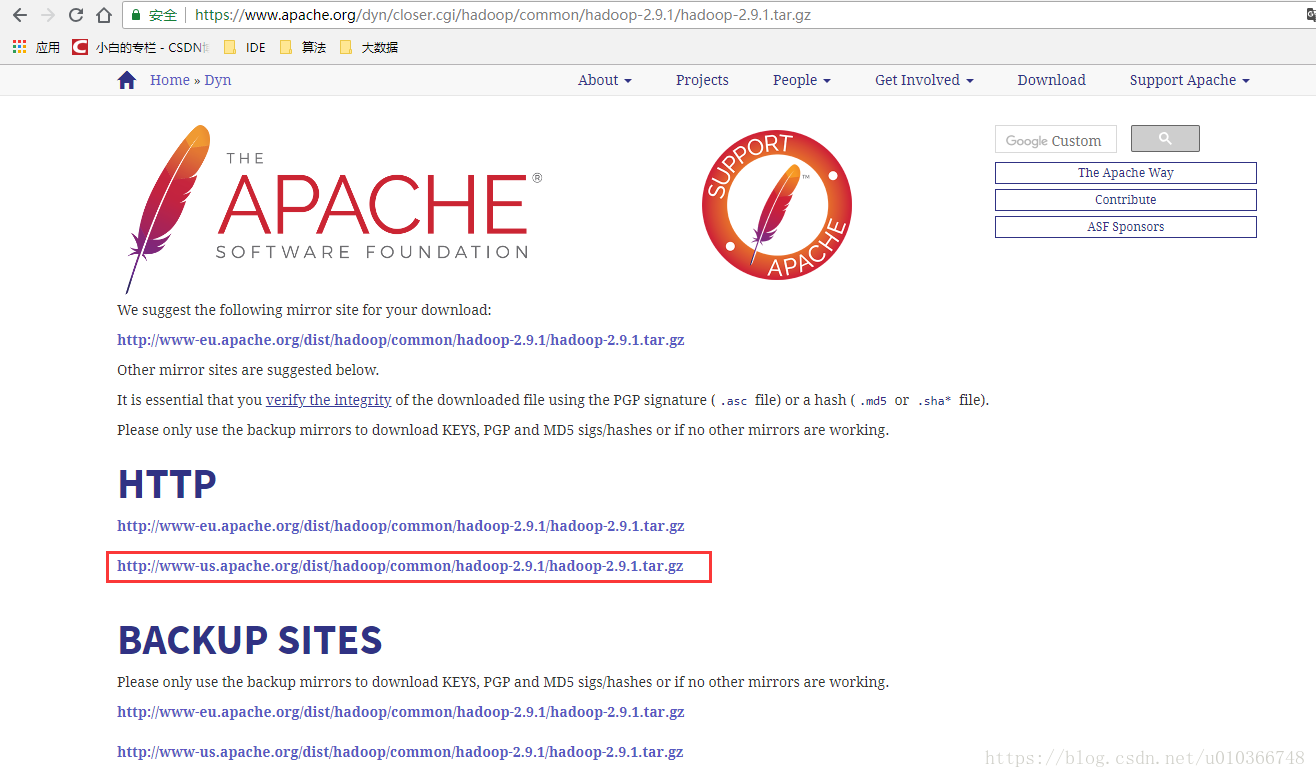Open the apps grid bookmark icon
1316x778 pixels.
(x=19, y=47)
